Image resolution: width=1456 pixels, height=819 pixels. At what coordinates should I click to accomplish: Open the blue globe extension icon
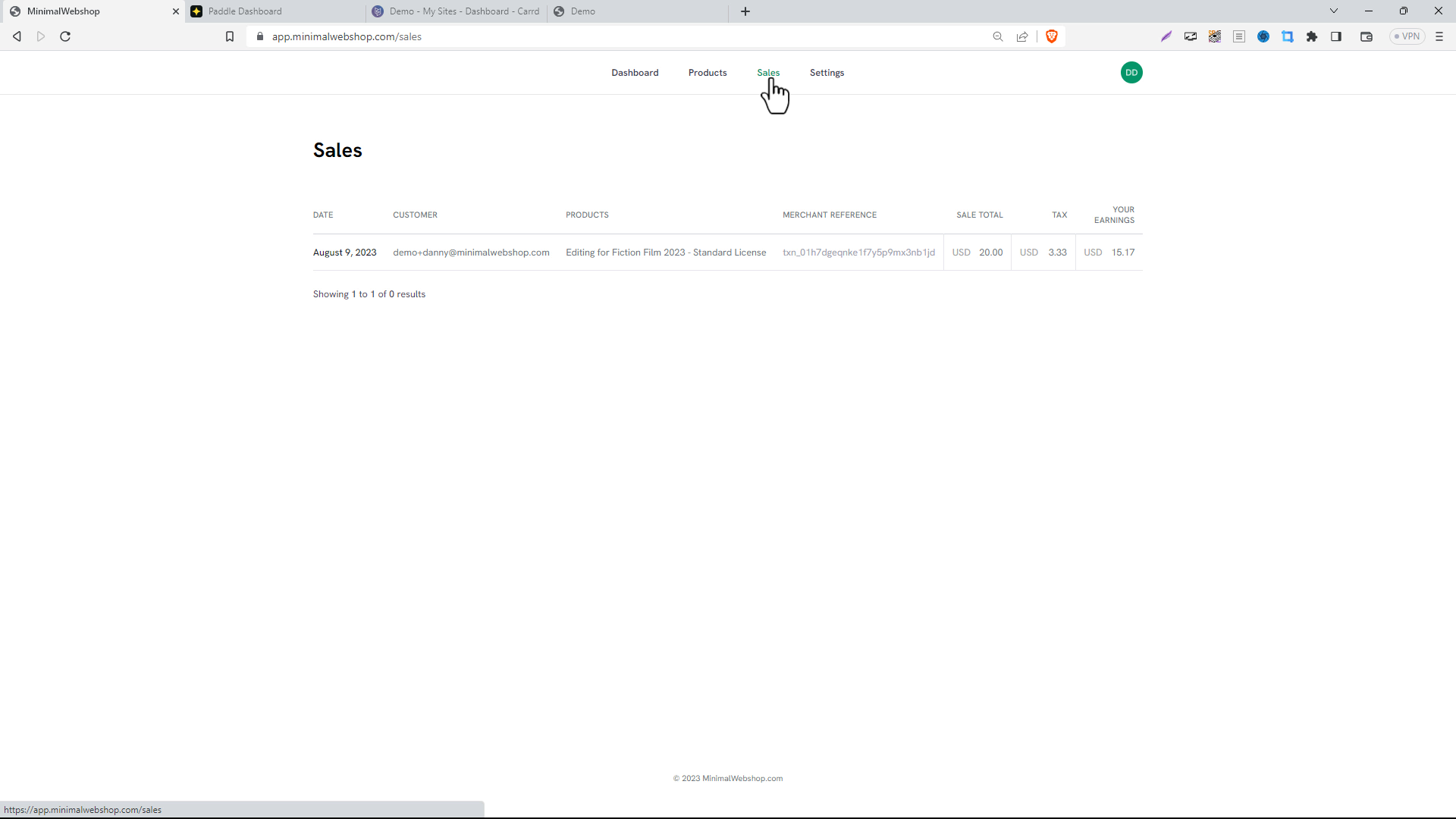[1263, 36]
